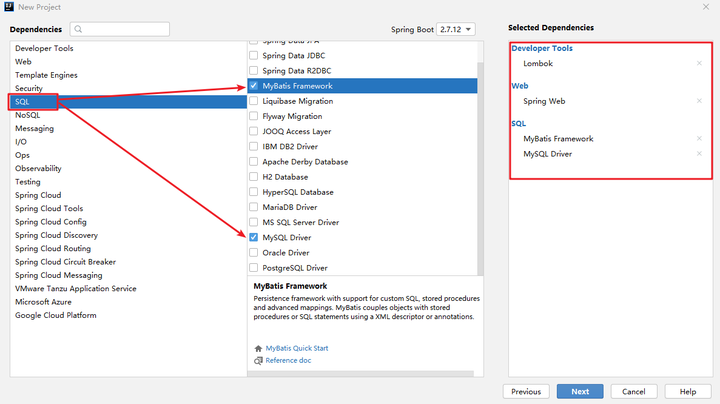Click the reference doc icon
This screenshot has width=720, height=404.
click(258, 361)
